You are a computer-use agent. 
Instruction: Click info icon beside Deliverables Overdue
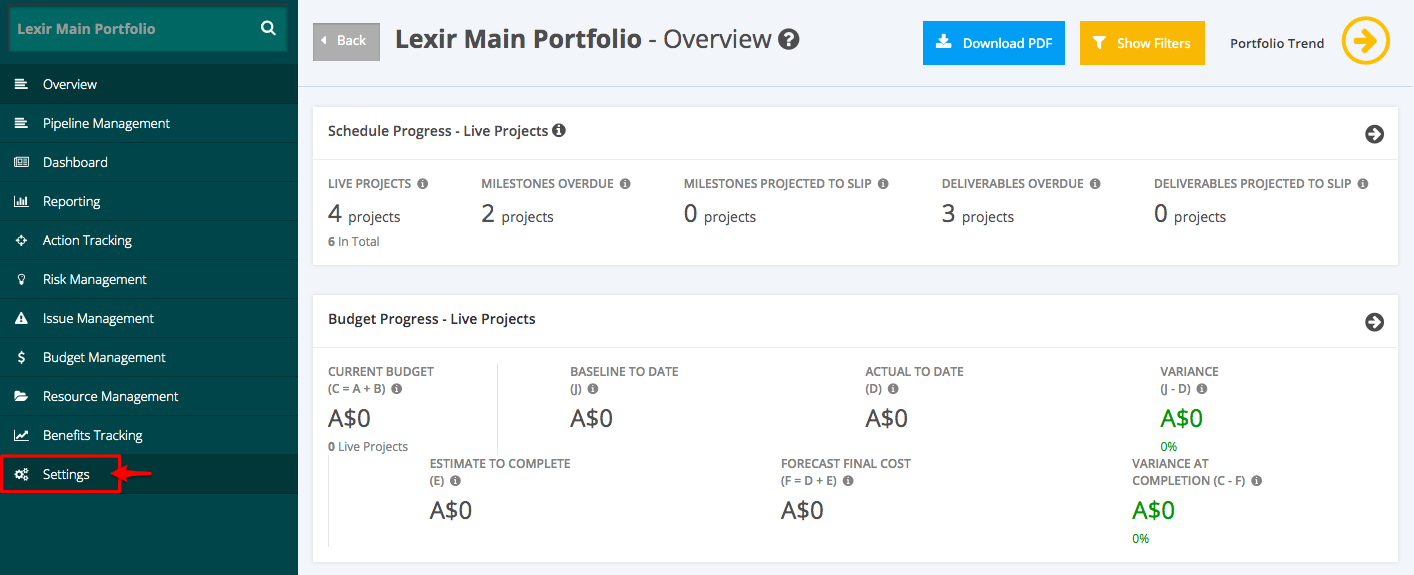pos(1095,184)
